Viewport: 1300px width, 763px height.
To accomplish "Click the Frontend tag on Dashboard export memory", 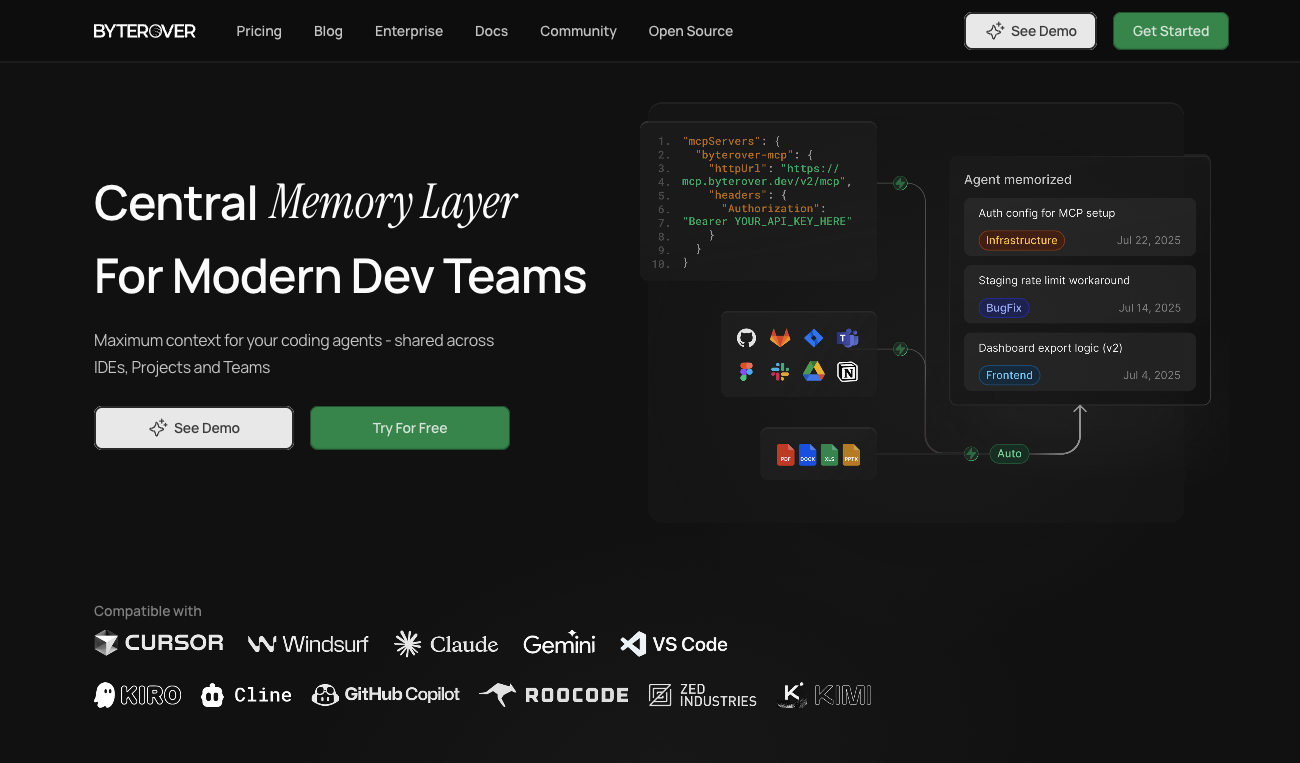I will coord(1009,375).
